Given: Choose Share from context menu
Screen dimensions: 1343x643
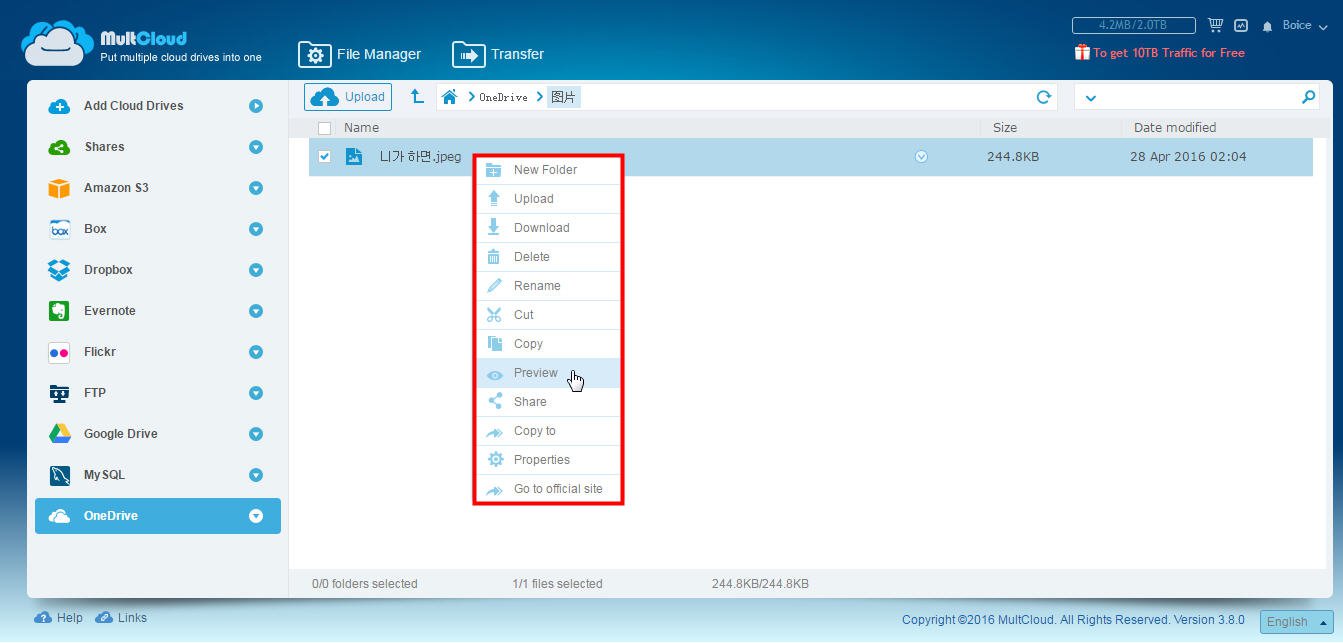Looking at the screenshot, I should [x=548, y=402].
